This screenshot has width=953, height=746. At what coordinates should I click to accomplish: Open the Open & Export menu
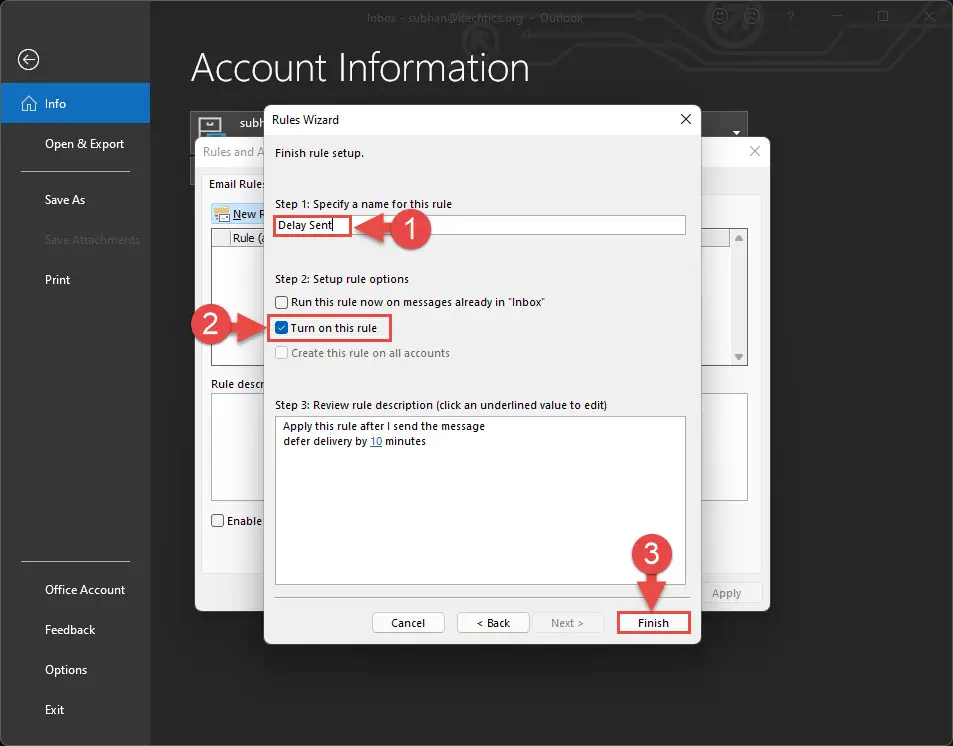(x=84, y=143)
